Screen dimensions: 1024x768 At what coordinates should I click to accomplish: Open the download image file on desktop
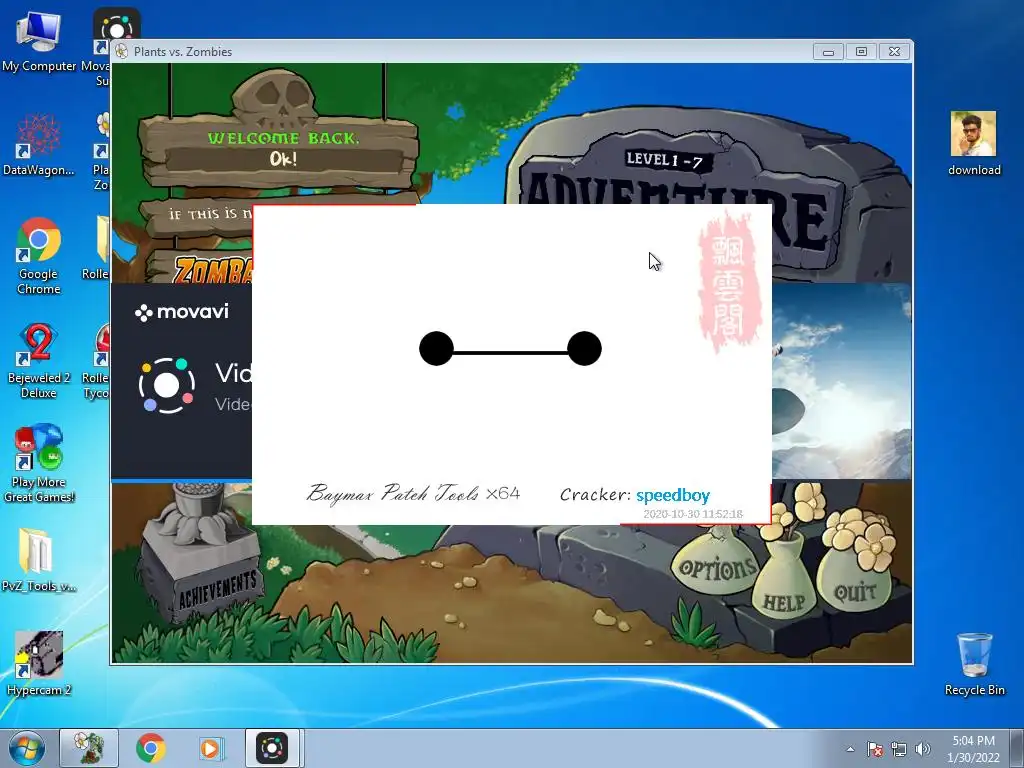point(974,144)
